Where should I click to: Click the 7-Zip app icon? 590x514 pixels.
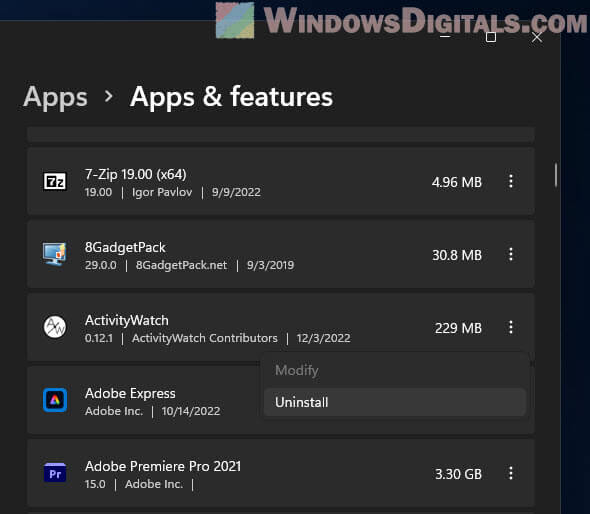click(x=55, y=182)
